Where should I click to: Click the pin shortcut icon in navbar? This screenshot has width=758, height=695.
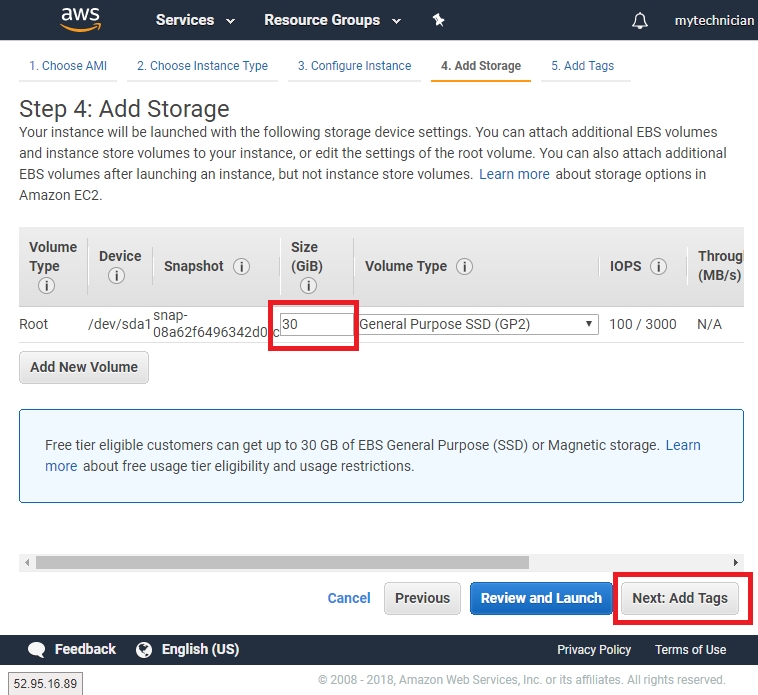[438, 20]
